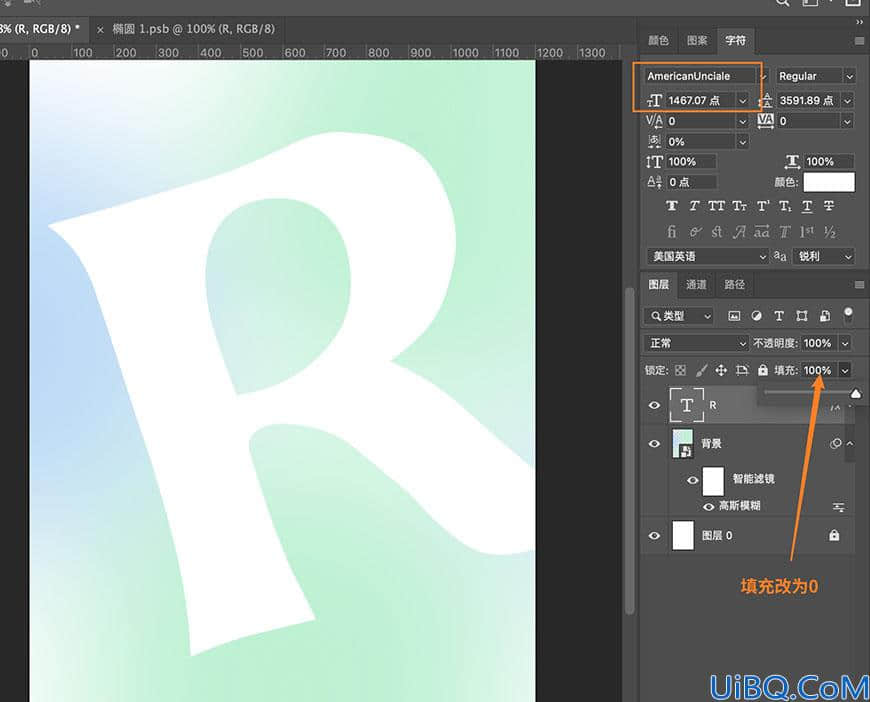Click the white text color swatch
This screenshot has height=702, width=870.
coord(829,182)
